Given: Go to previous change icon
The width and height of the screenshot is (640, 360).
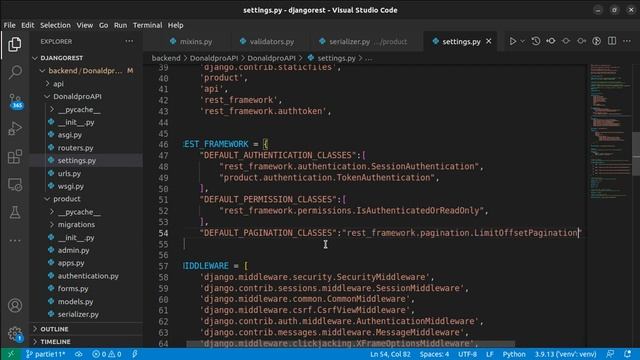Looking at the screenshot, I should pos(551,41).
